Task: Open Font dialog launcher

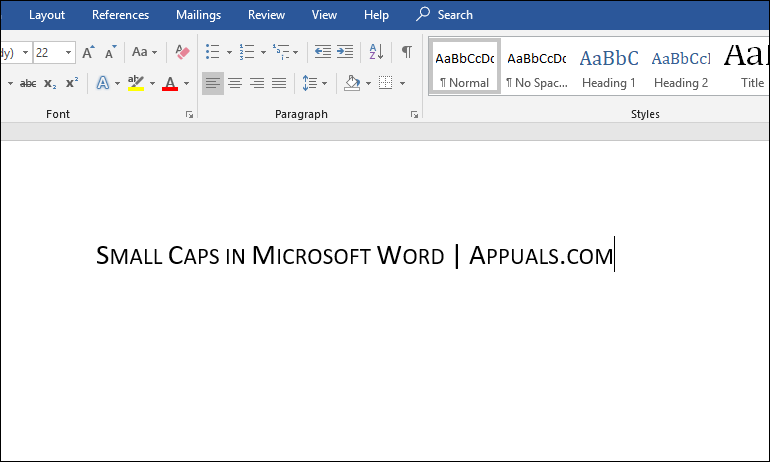Action: (189, 114)
